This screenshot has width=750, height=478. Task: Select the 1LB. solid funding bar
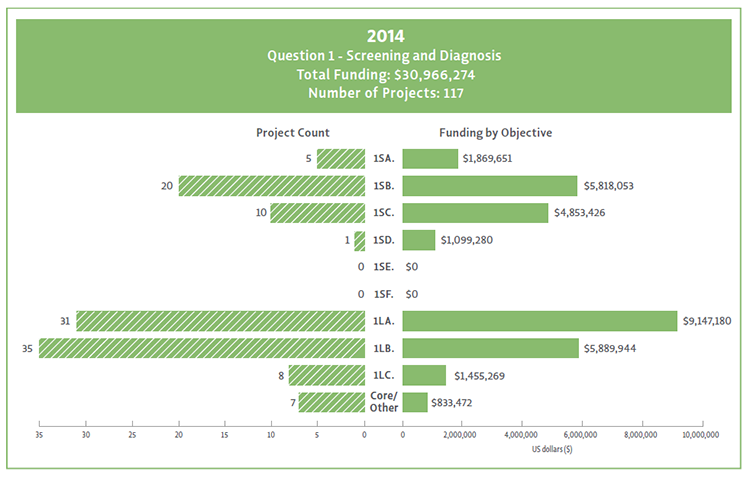491,348
